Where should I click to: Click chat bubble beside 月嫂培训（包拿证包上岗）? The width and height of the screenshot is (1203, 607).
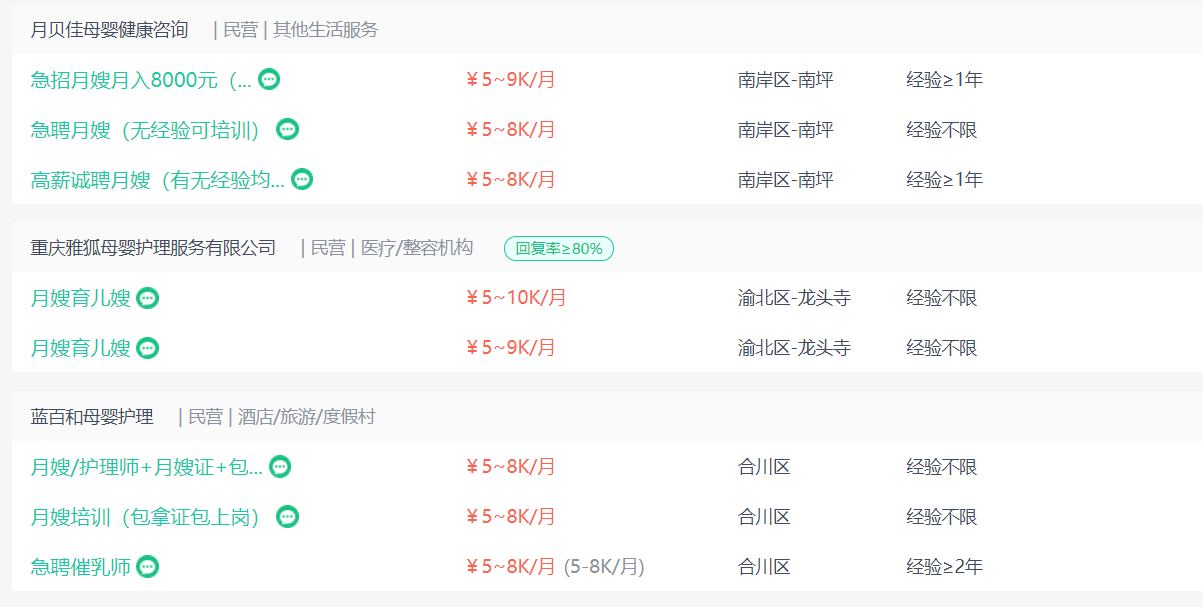pos(288,517)
